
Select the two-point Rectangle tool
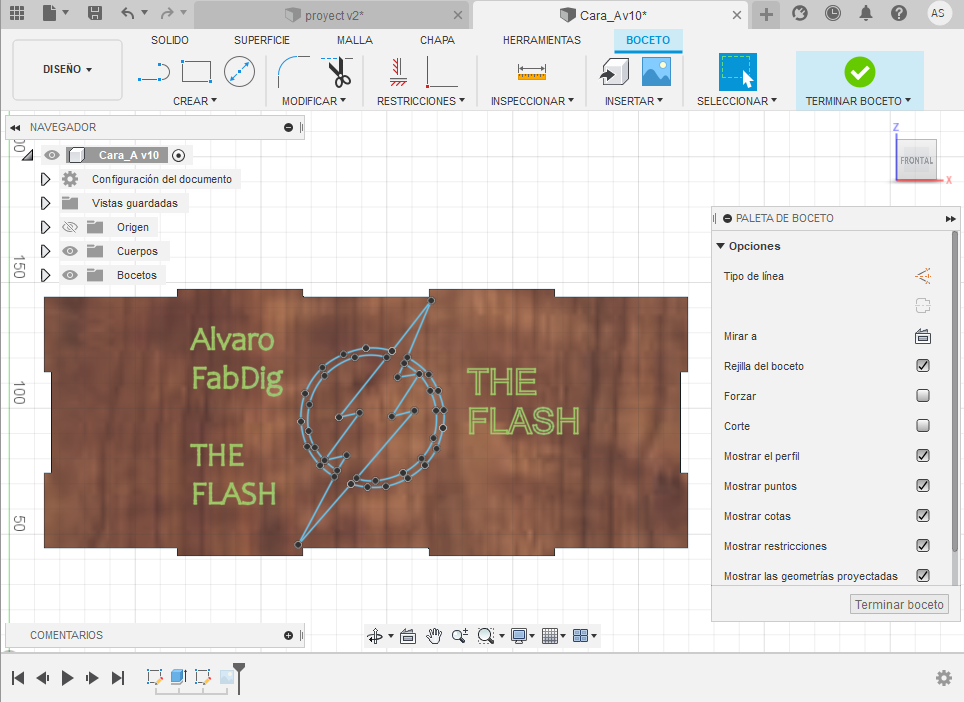(197, 72)
